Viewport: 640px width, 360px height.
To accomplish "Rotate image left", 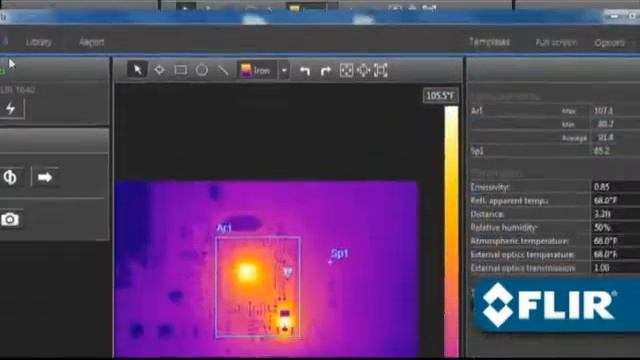I will point(304,71).
